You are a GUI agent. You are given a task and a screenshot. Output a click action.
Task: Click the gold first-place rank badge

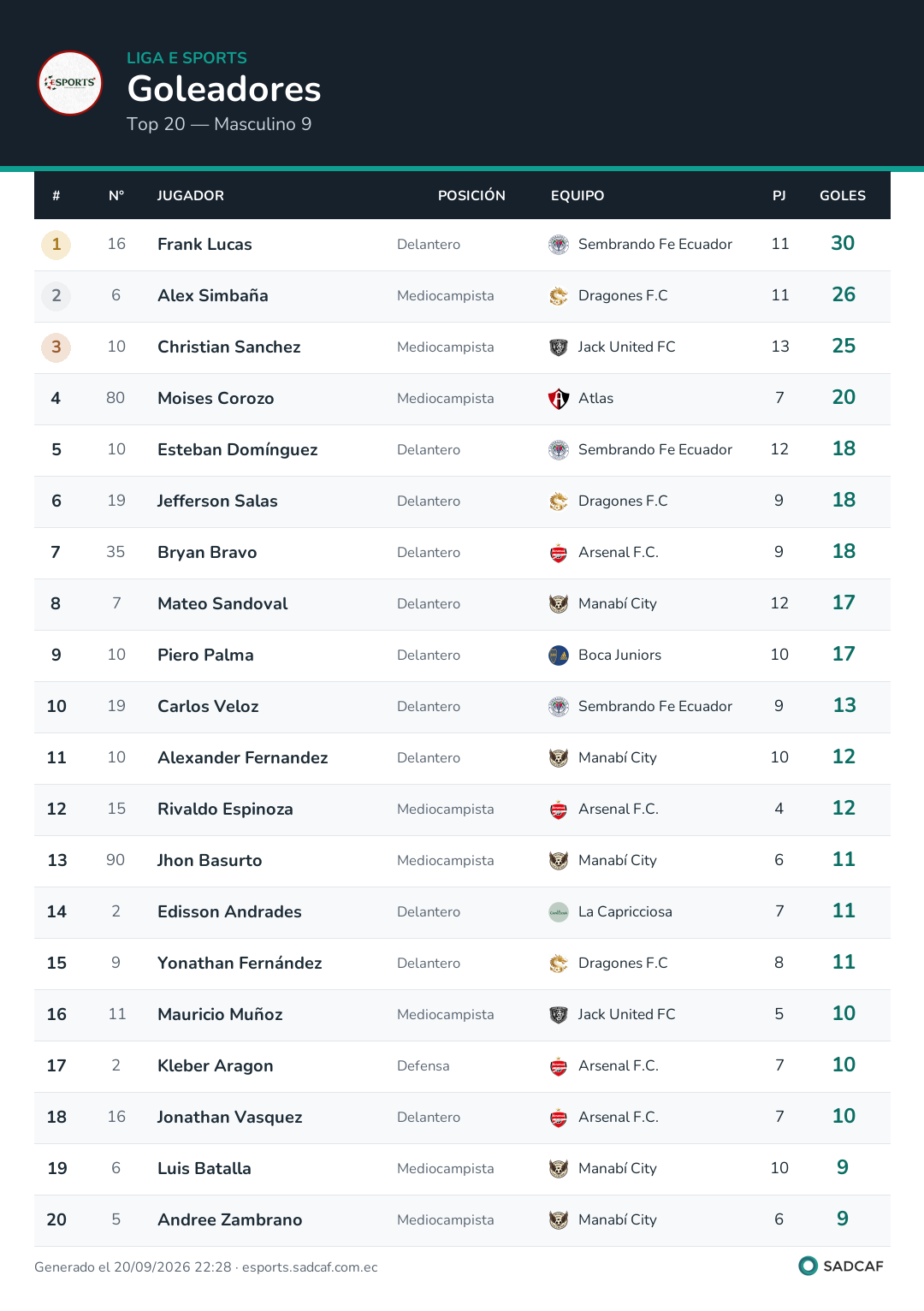(56, 245)
